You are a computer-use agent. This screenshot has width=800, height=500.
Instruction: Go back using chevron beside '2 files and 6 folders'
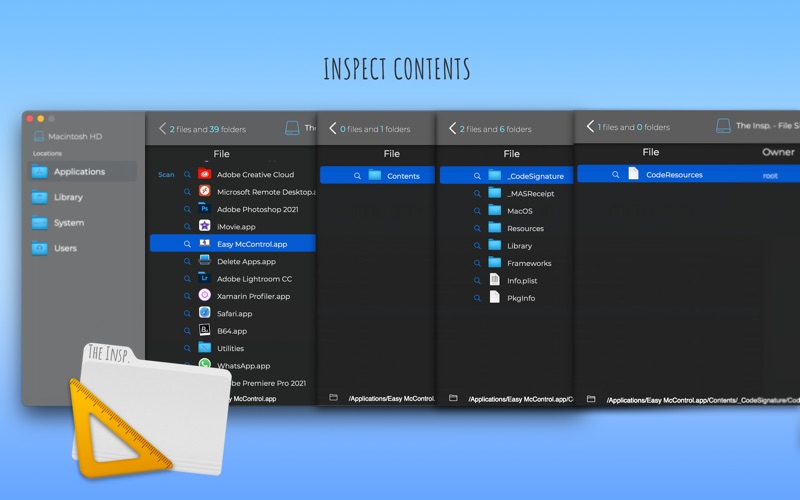pyautogui.click(x=452, y=129)
